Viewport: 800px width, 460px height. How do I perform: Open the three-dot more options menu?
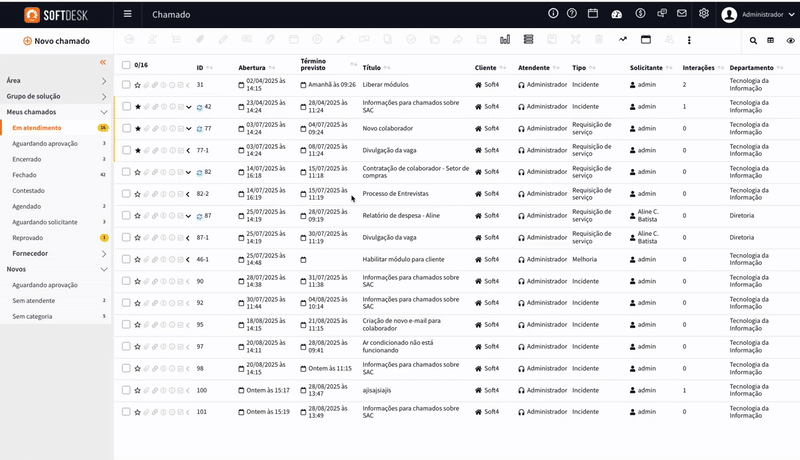coord(689,40)
